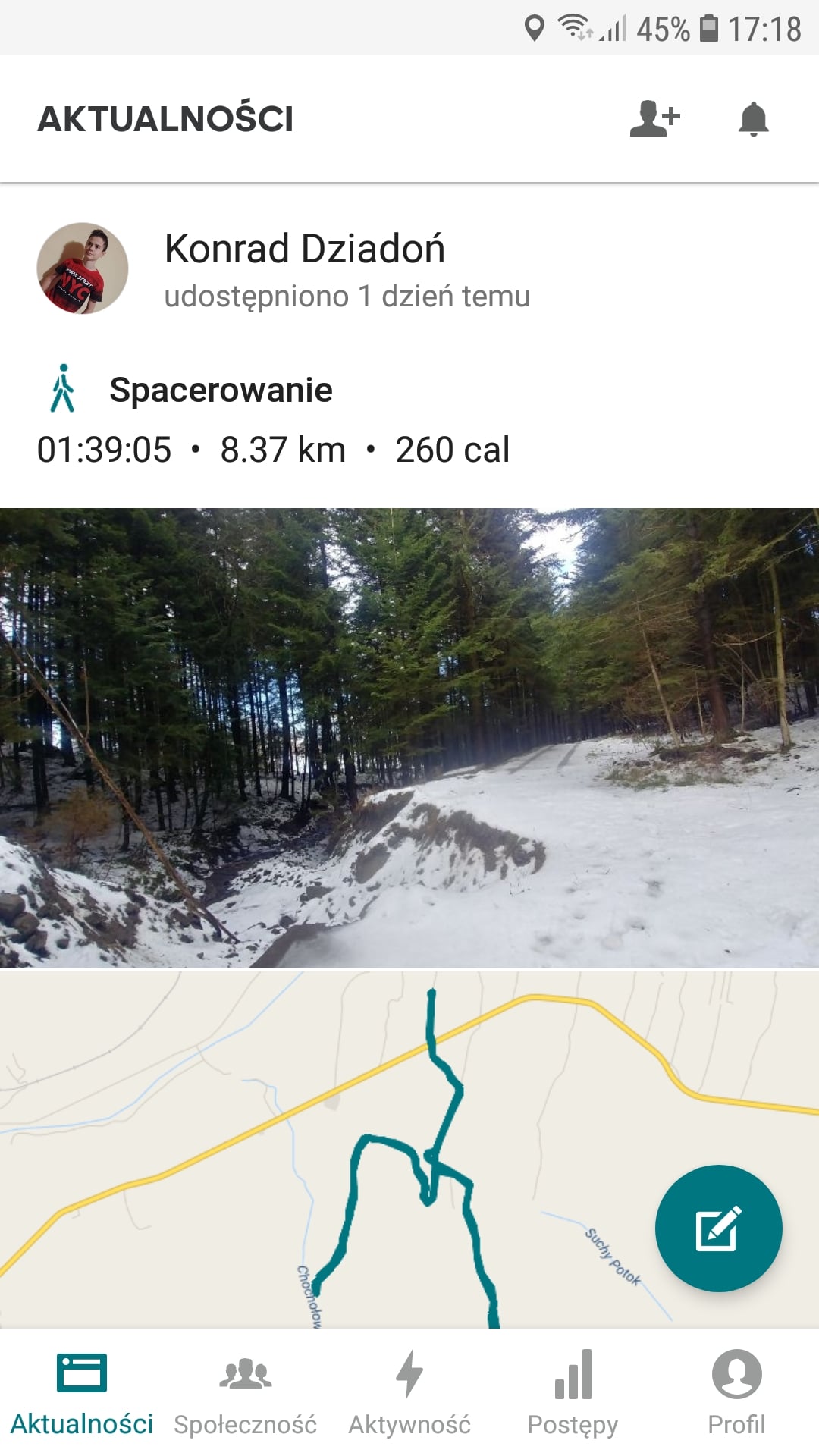
Task: Tap the add friend icon
Action: click(x=655, y=118)
